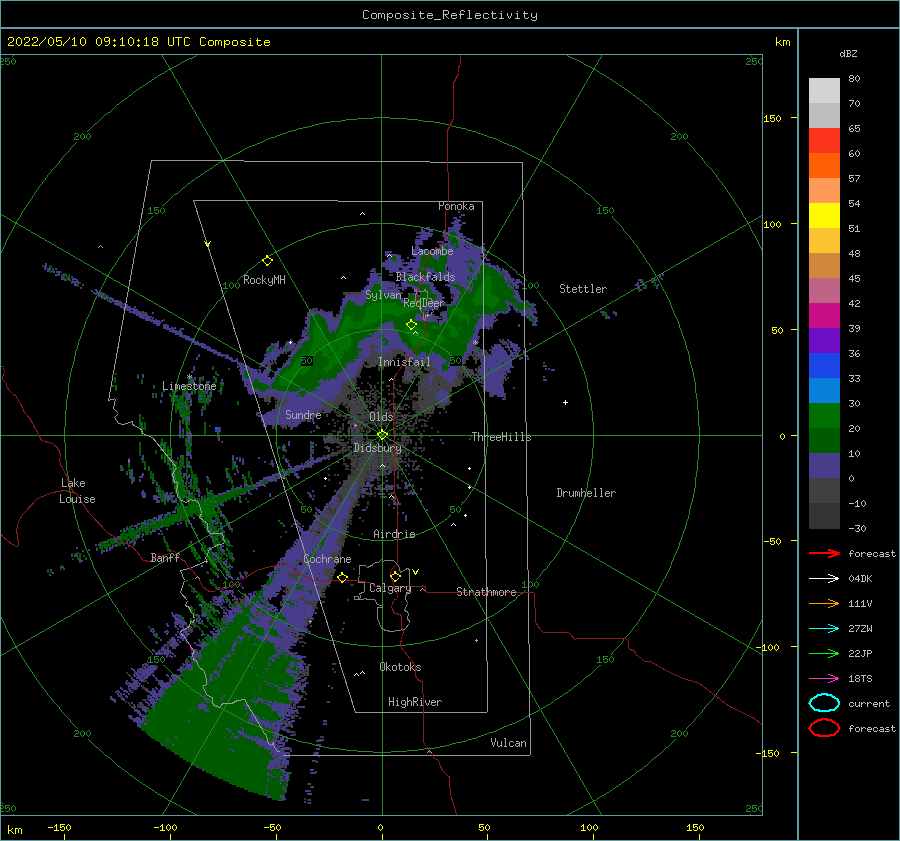Click the Okotoks label
The width and height of the screenshot is (900, 841).
click(x=400, y=667)
